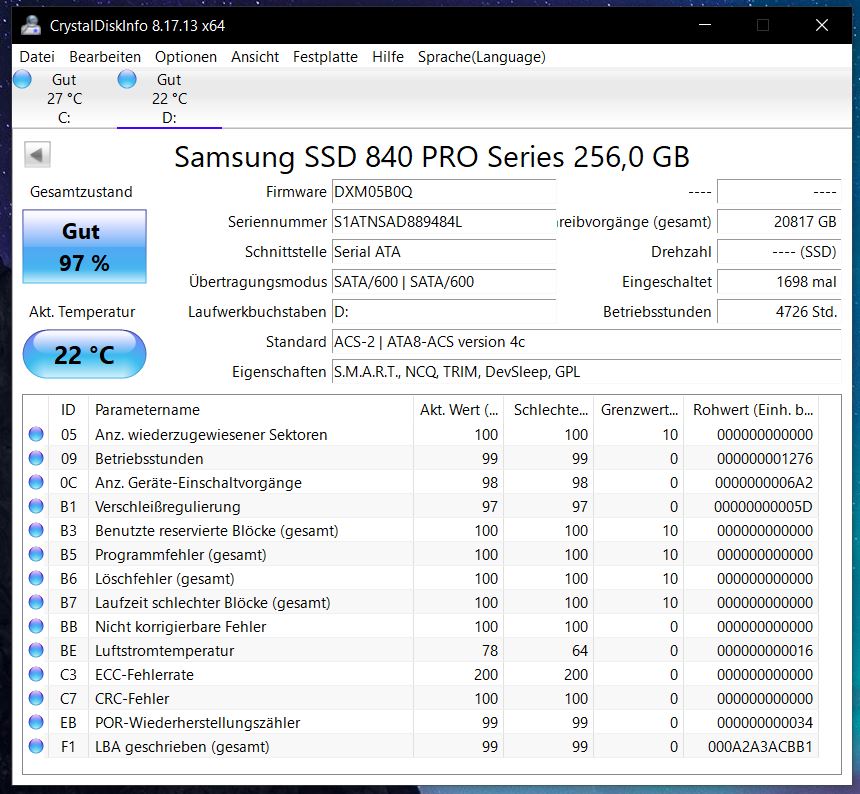Screen dimensions: 860x794
Task: Click status orb for LBA geschrieben row
Action: click(36, 746)
